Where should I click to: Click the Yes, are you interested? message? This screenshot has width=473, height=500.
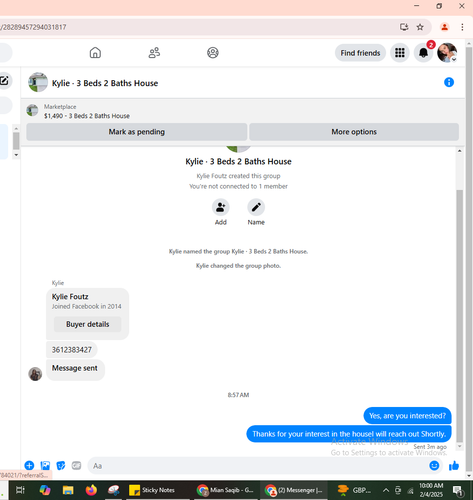coord(407,416)
